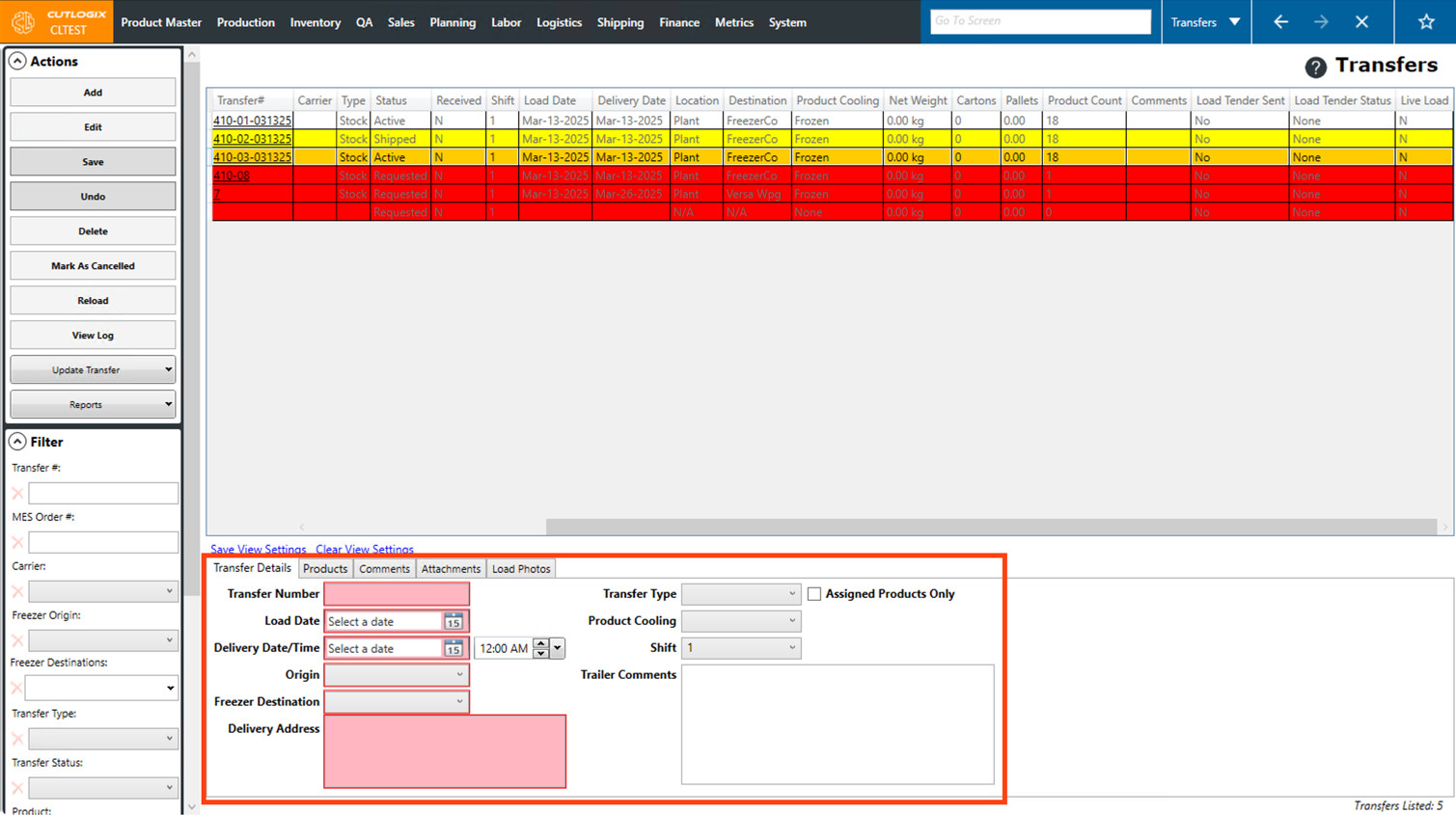Open the Delivery Date calendar picker

click(x=453, y=649)
